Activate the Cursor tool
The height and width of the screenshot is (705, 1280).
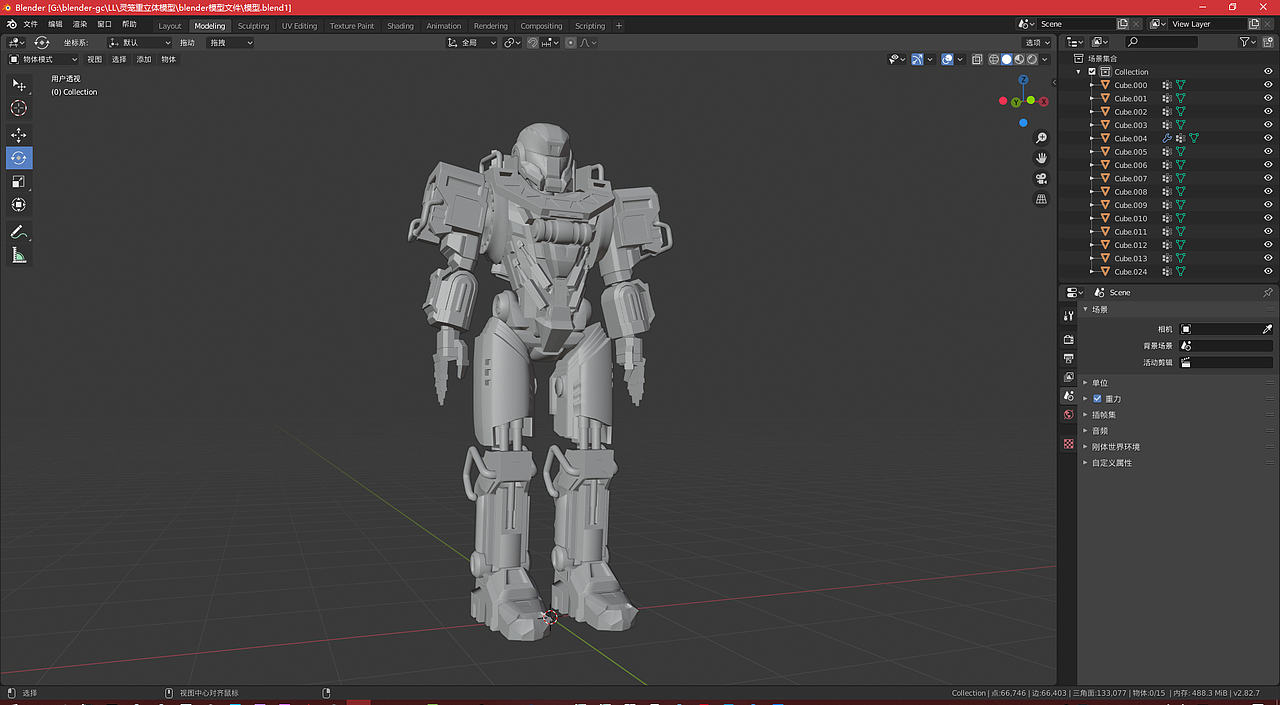pos(19,108)
